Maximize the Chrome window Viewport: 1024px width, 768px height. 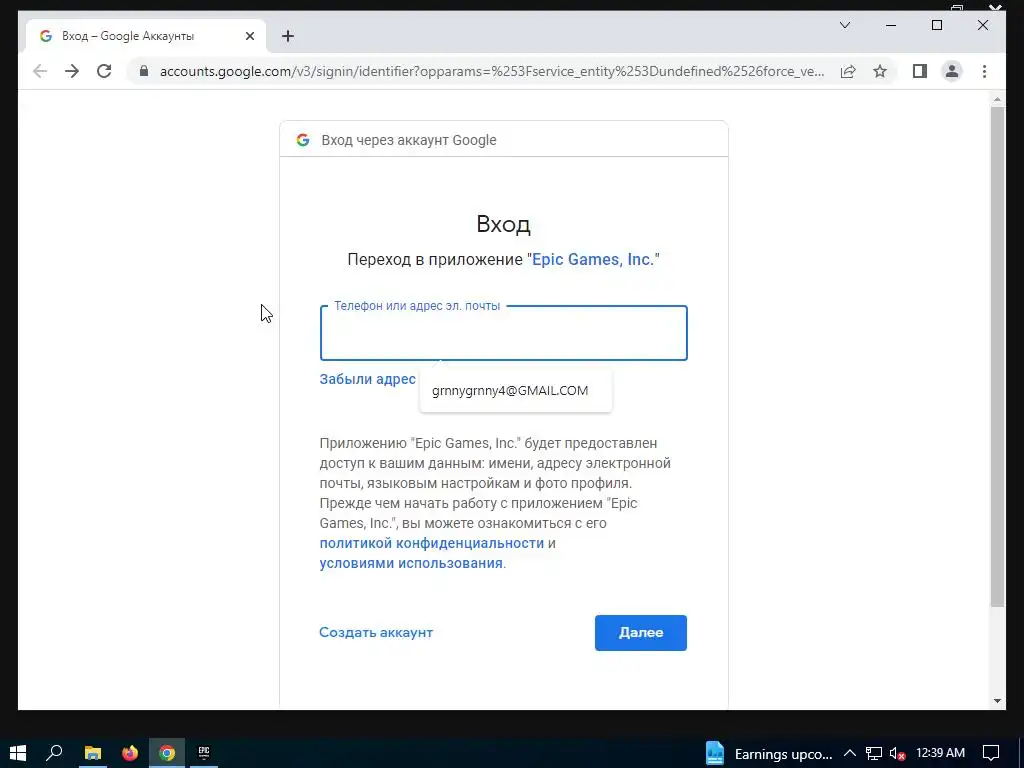(936, 25)
